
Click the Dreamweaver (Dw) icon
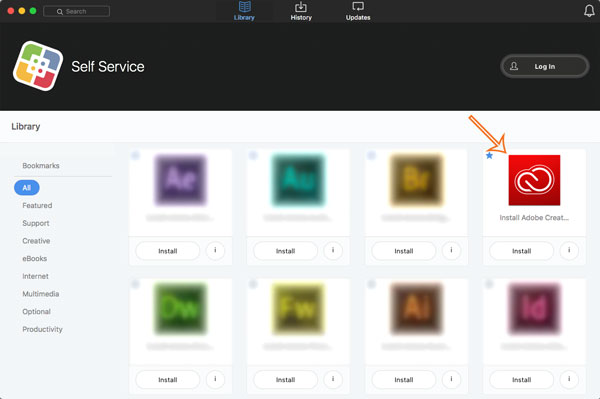181,309
